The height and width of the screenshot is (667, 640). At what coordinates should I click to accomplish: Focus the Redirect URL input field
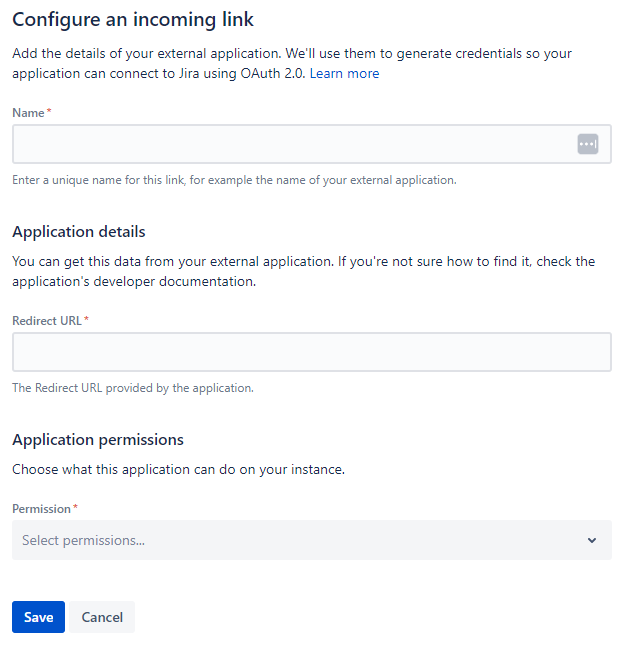point(312,352)
